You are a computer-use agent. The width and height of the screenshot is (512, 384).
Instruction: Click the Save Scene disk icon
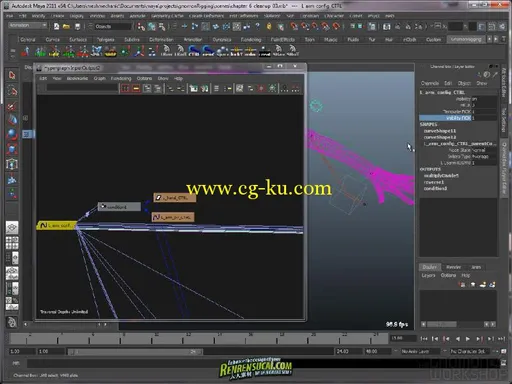tap(77, 26)
